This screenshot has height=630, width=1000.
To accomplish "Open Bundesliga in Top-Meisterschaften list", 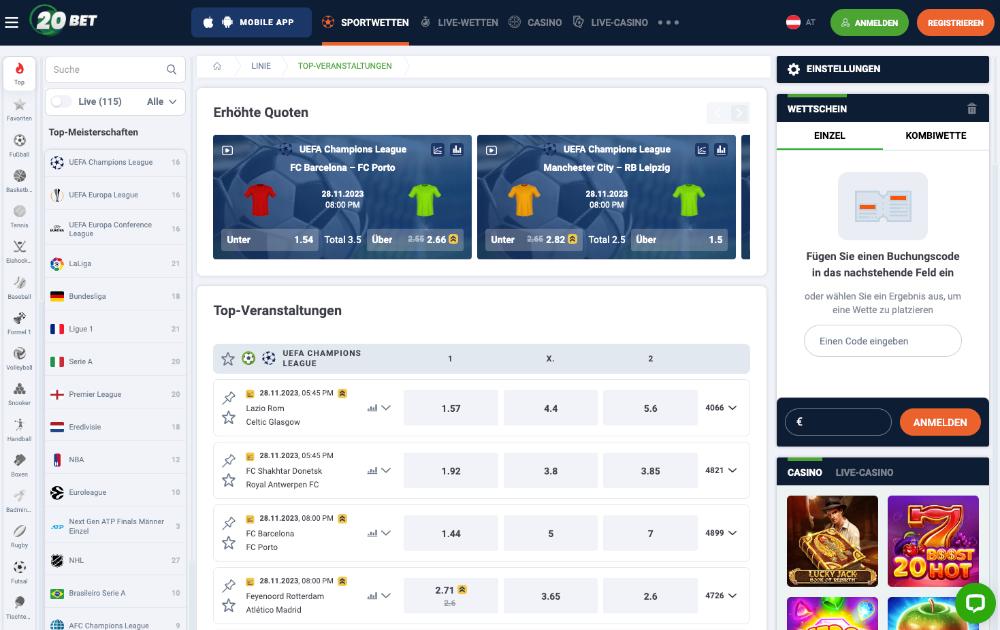I will pos(115,297).
